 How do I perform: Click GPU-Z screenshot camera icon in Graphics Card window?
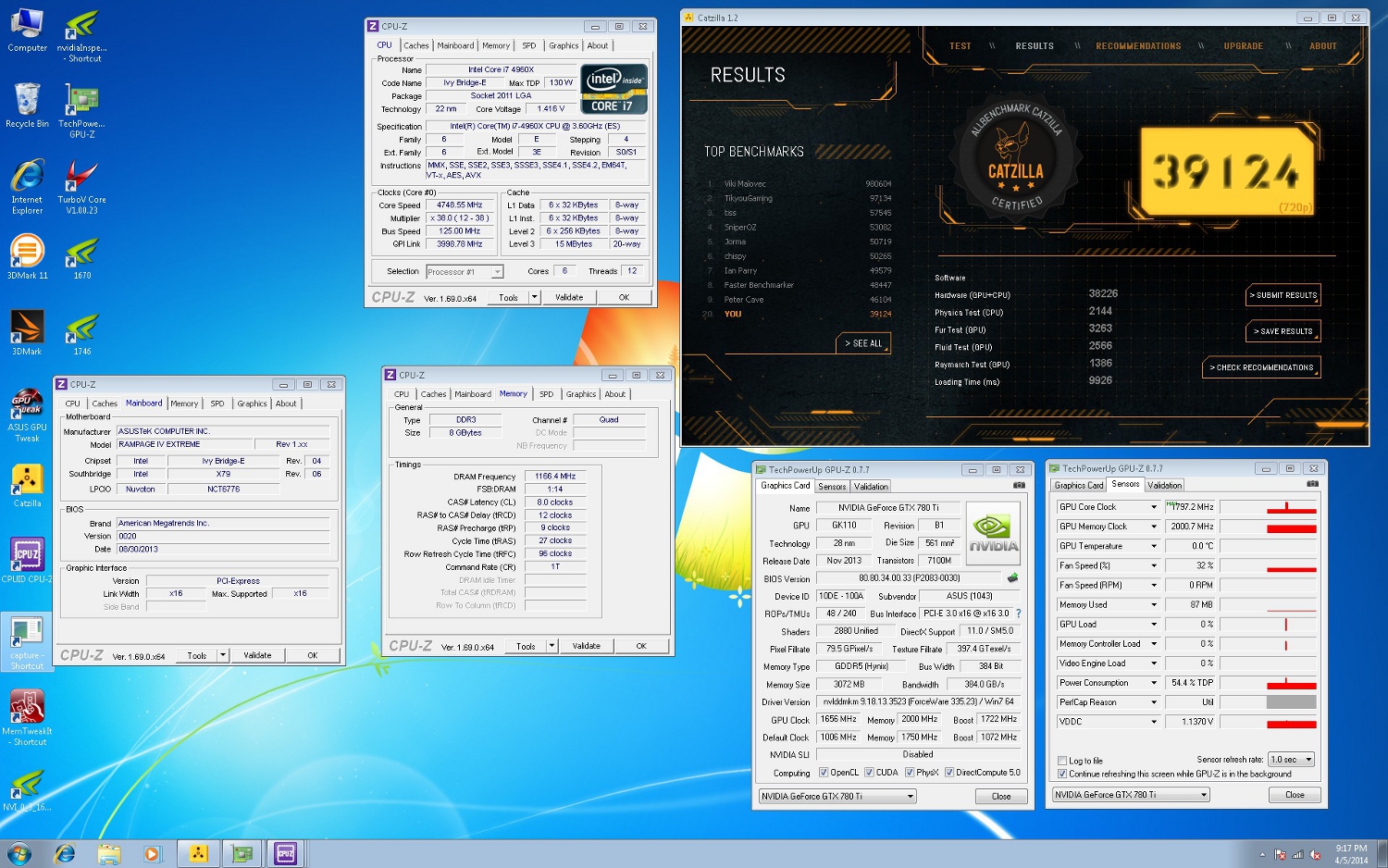[1019, 485]
